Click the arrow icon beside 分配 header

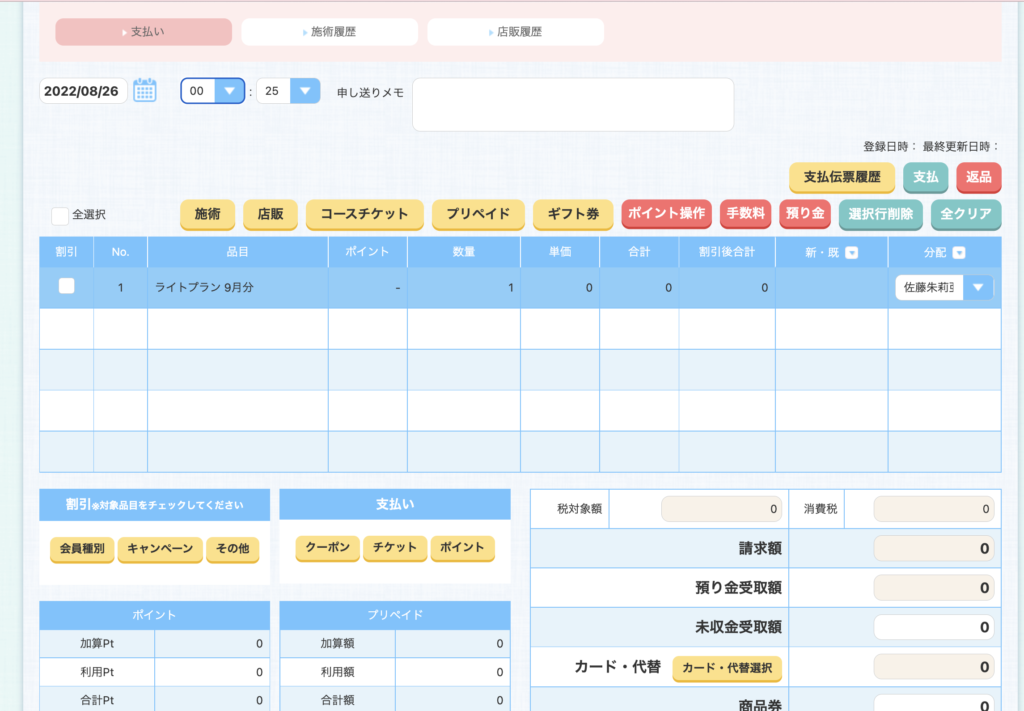point(959,253)
